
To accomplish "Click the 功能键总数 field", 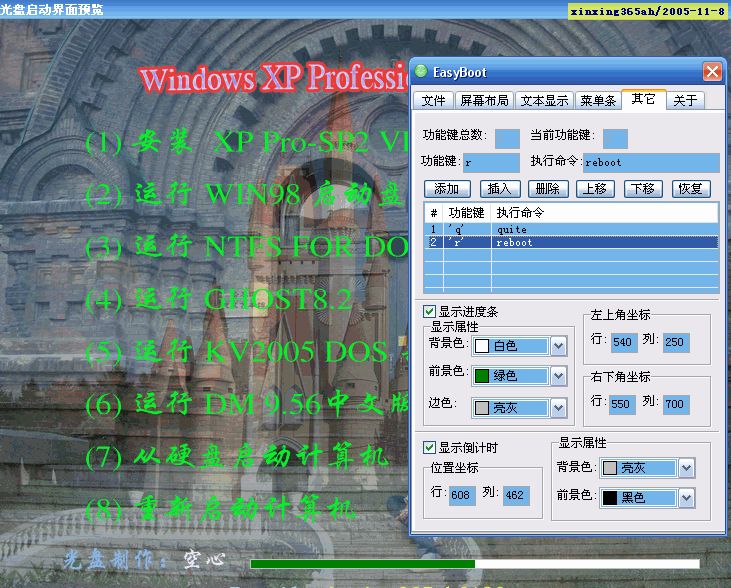I will [507, 138].
